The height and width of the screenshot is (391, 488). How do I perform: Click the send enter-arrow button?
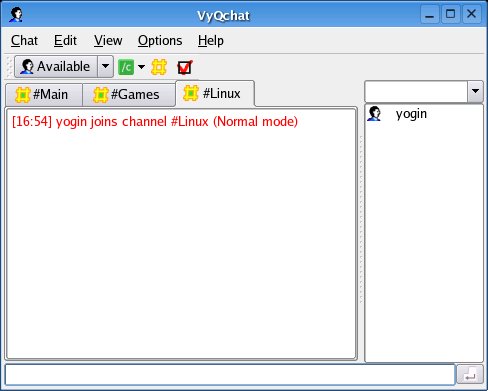click(470, 375)
